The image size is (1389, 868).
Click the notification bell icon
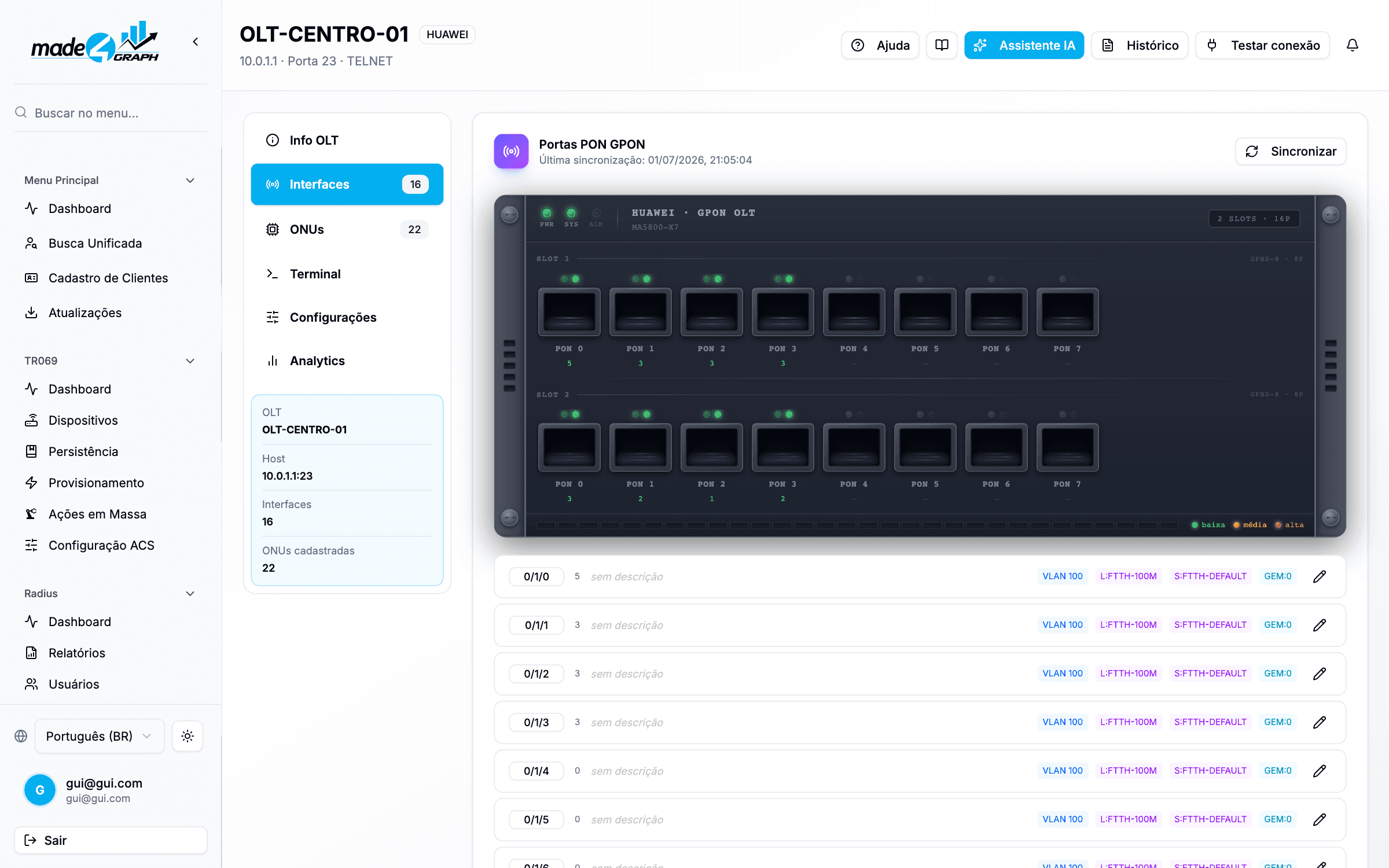pos(1353,45)
